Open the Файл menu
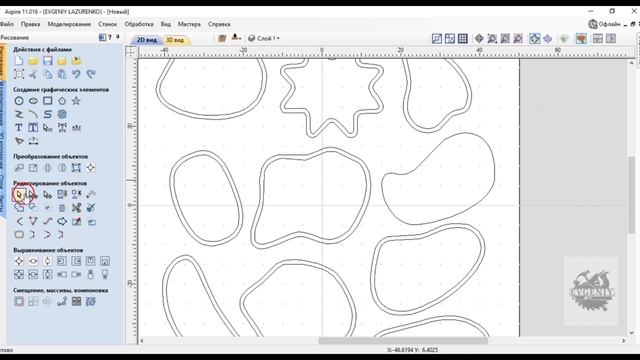Viewport: 640px width, 360px height. click(x=7, y=24)
